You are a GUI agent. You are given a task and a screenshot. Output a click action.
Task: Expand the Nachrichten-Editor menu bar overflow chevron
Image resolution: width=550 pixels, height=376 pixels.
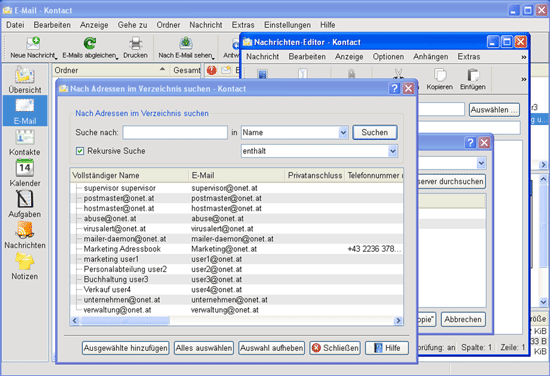[524, 57]
